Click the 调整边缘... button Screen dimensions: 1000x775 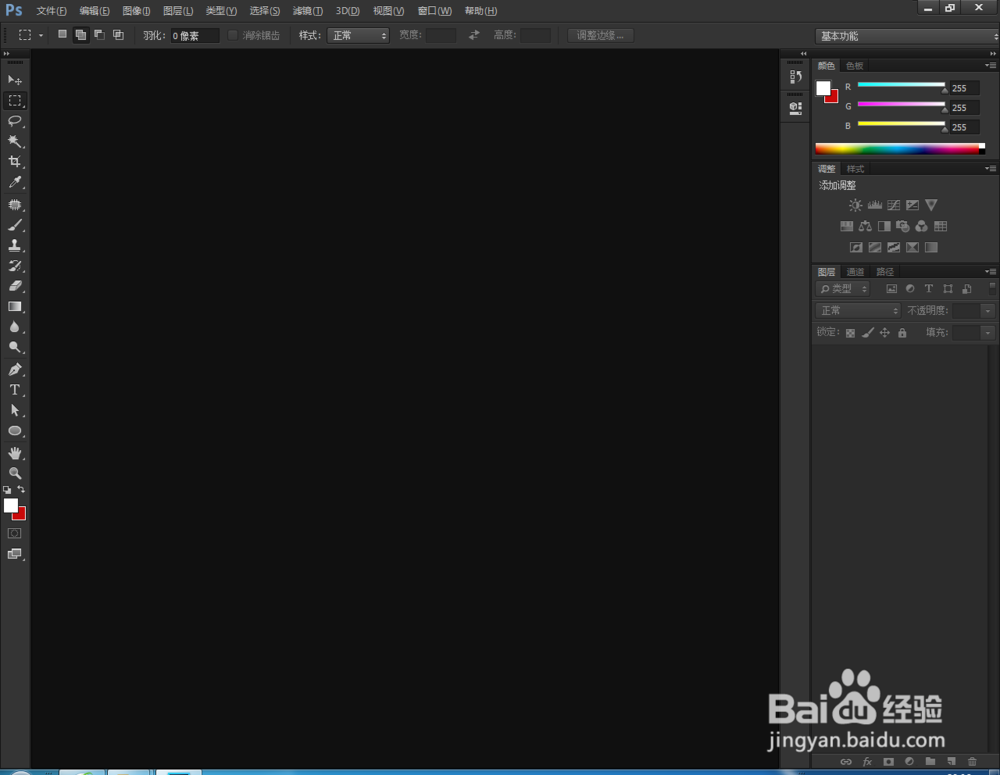600,35
